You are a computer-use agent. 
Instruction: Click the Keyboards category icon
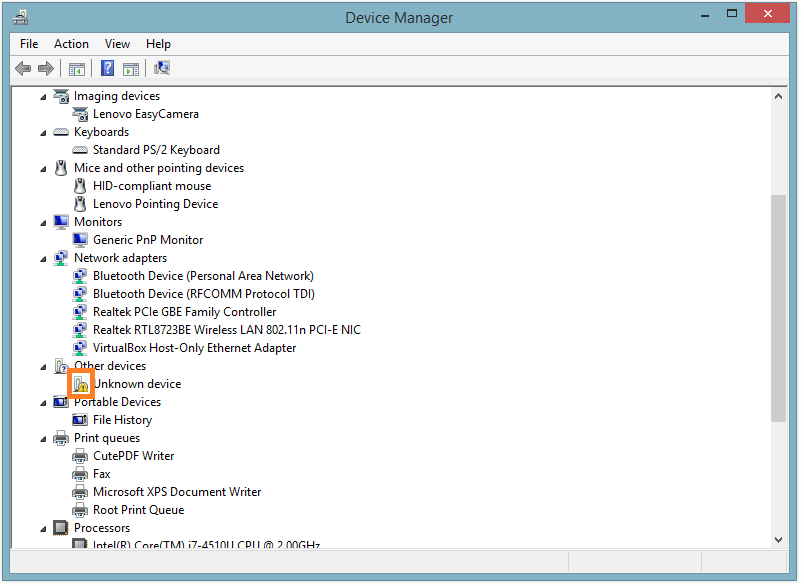coord(61,132)
